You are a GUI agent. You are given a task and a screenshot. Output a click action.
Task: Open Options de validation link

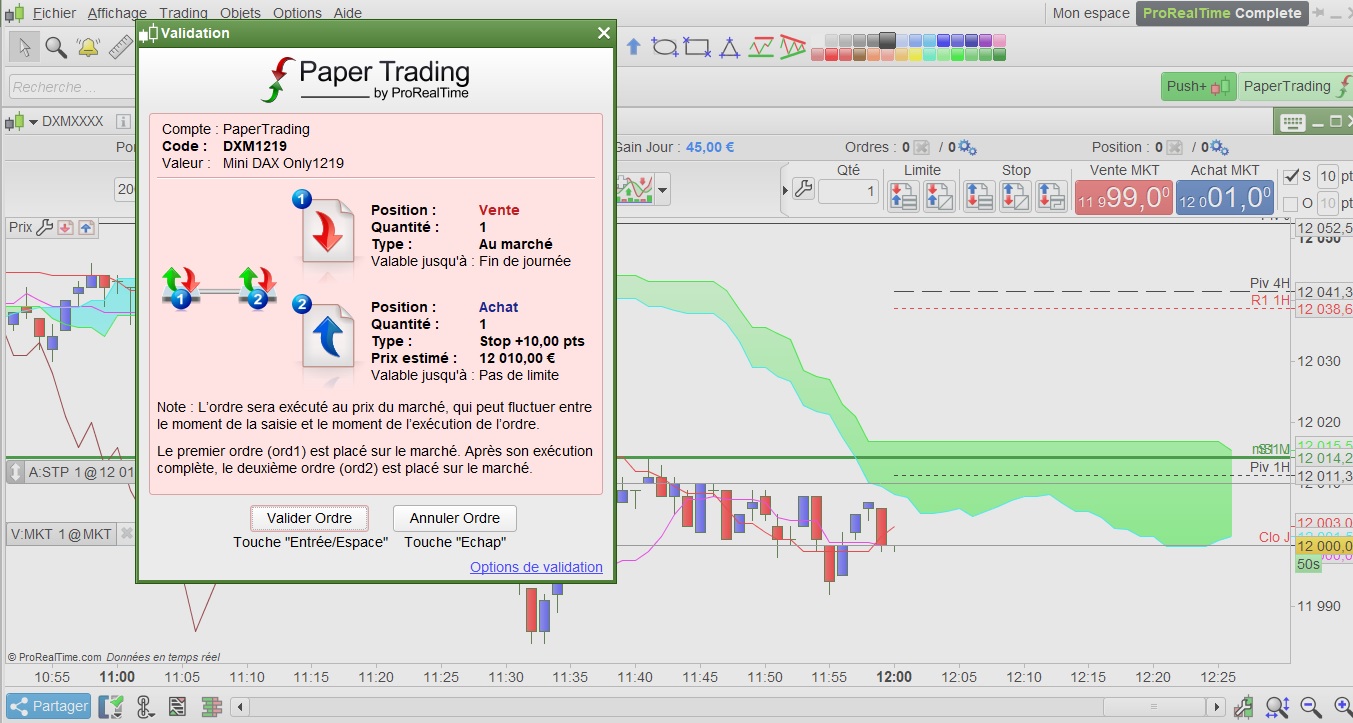pos(536,567)
